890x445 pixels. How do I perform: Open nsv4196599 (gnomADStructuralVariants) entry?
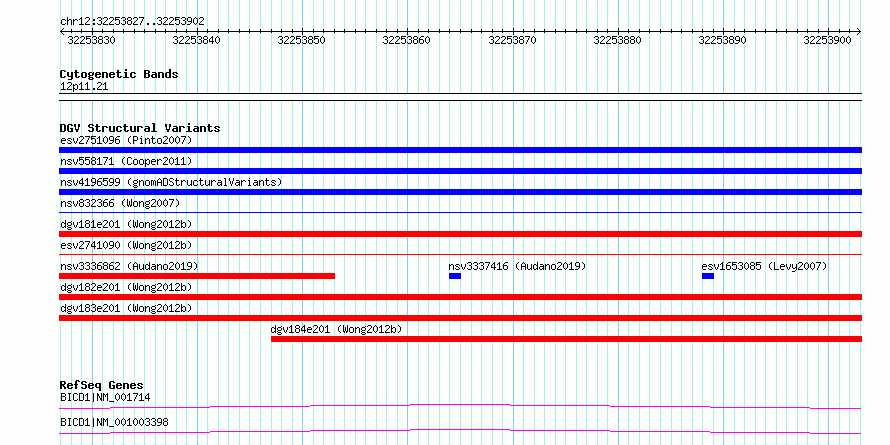pos(171,182)
